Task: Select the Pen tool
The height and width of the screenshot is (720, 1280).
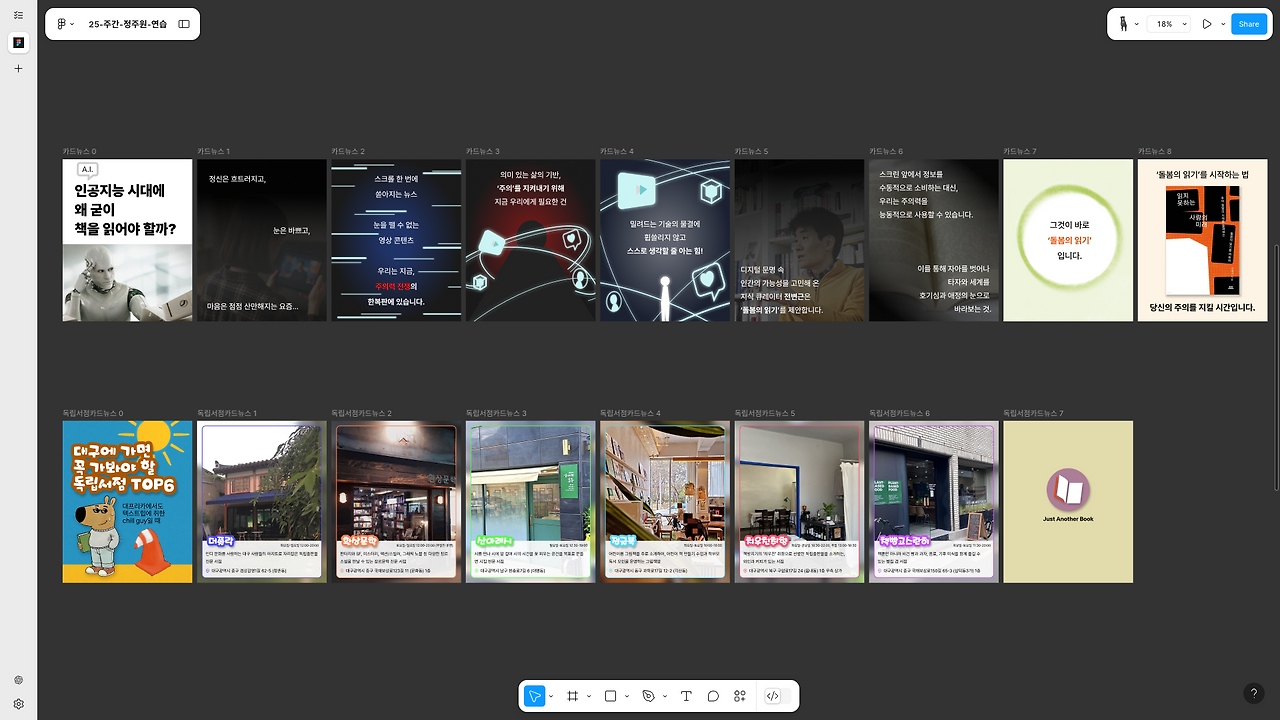Action: [648, 696]
